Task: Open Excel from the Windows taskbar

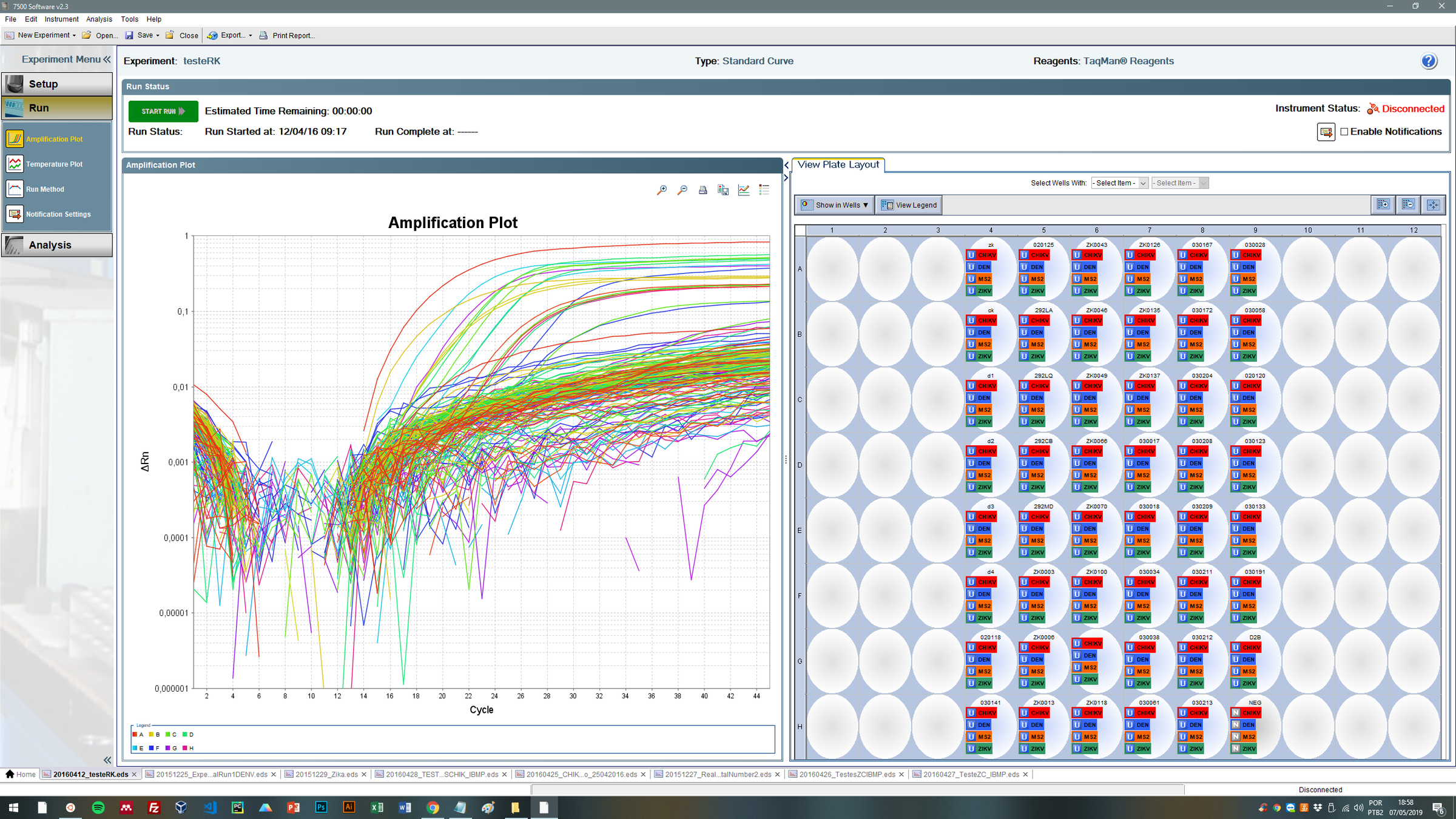Action: tap(377, 807)
